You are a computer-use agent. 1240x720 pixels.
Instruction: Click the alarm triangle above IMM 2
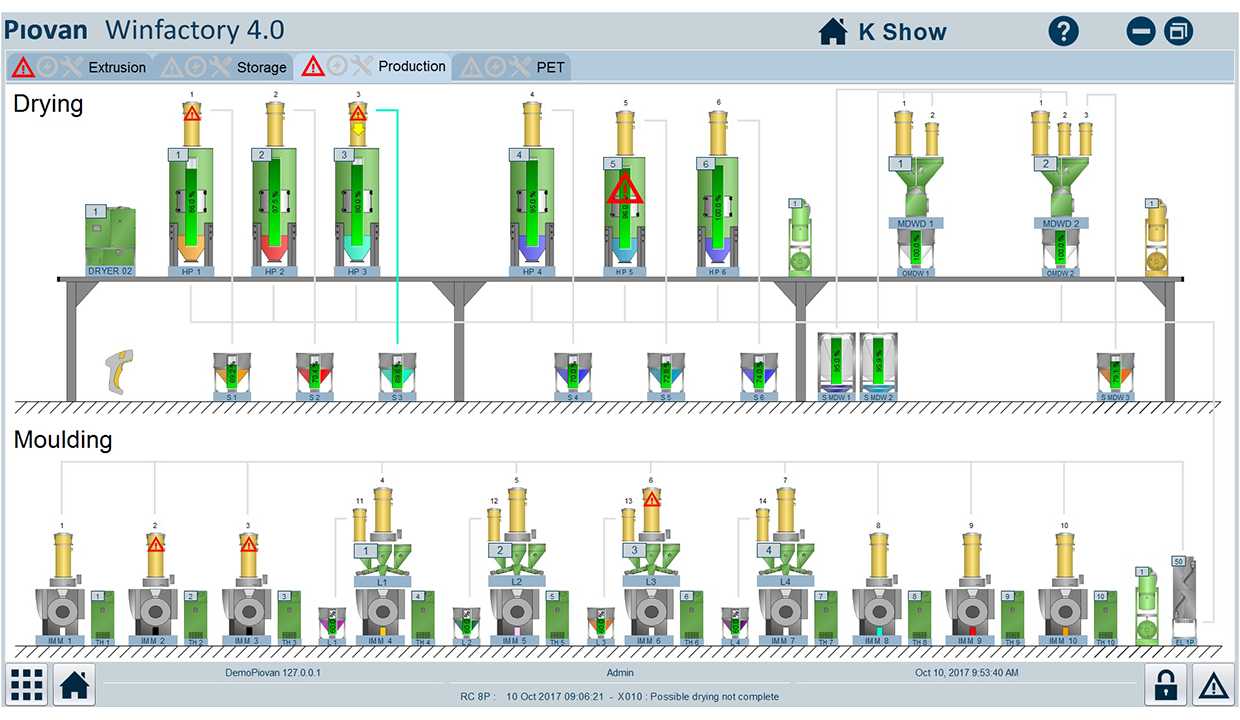pyautogui.click(x=155, y=544)
